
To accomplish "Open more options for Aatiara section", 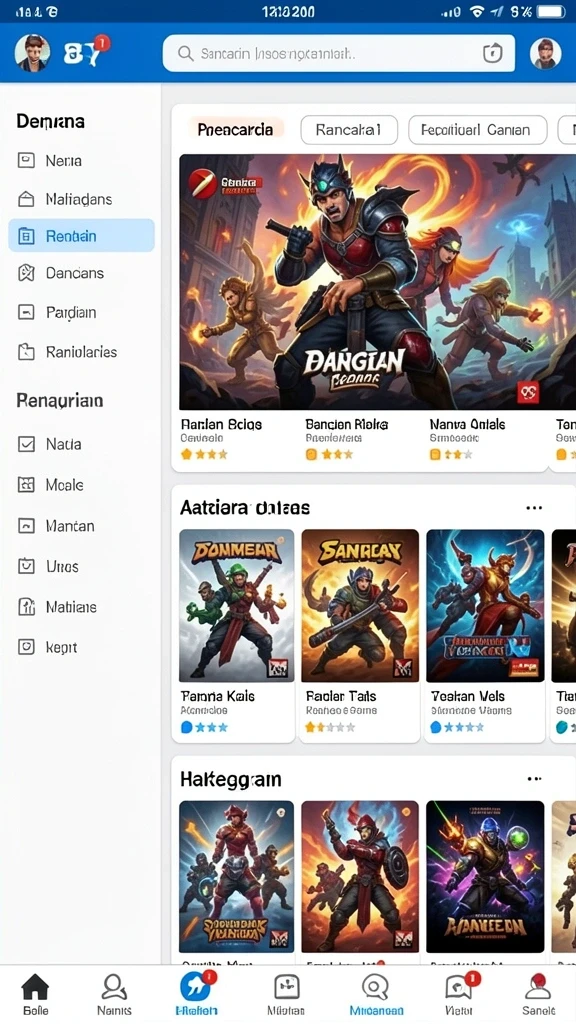I will click(x=534, y=507).
